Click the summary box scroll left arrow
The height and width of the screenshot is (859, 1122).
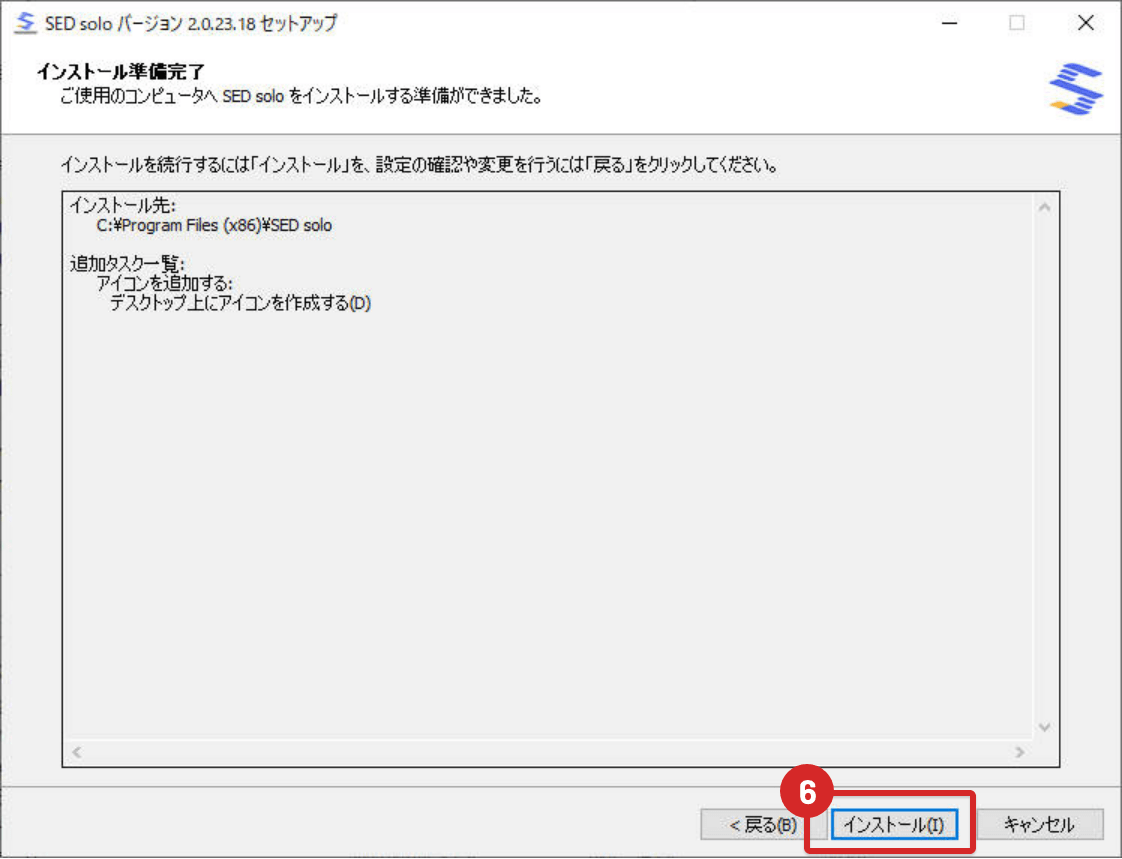[77, 752]
